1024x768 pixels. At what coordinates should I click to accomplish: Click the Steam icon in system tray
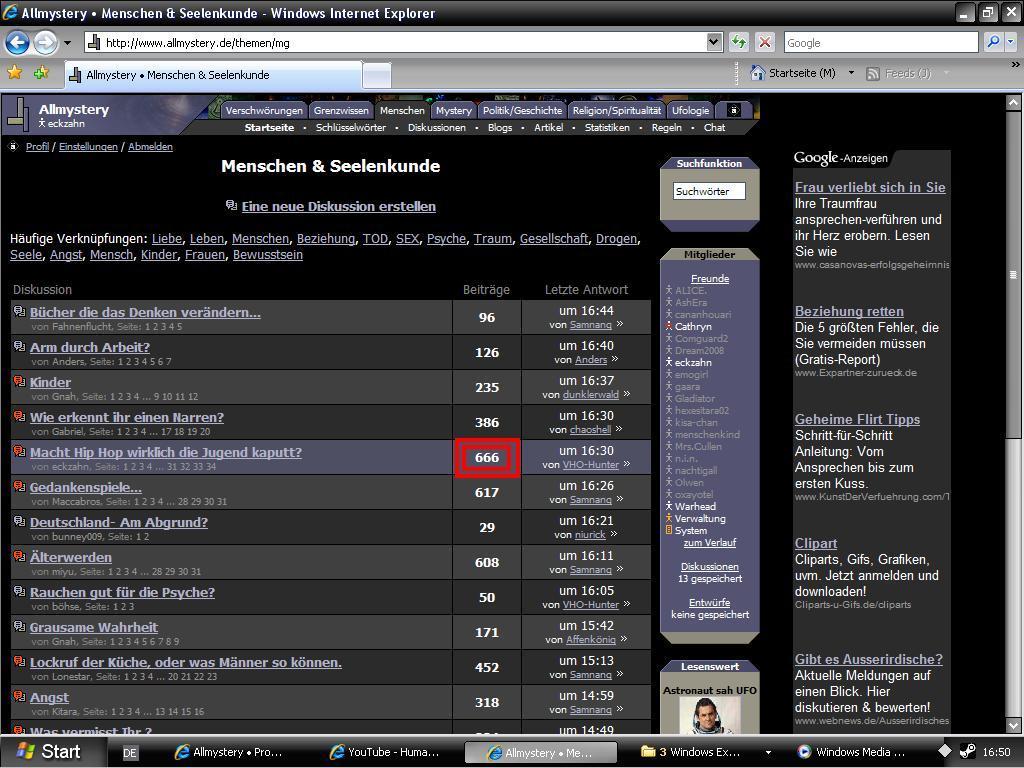tap(967, 752)
